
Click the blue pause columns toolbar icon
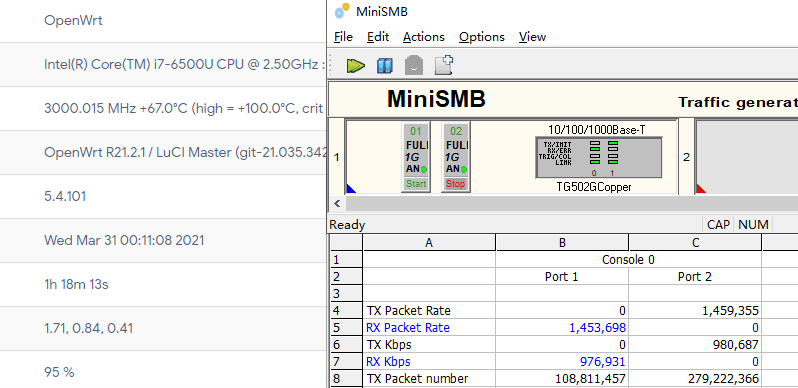[x=385, y=66]
